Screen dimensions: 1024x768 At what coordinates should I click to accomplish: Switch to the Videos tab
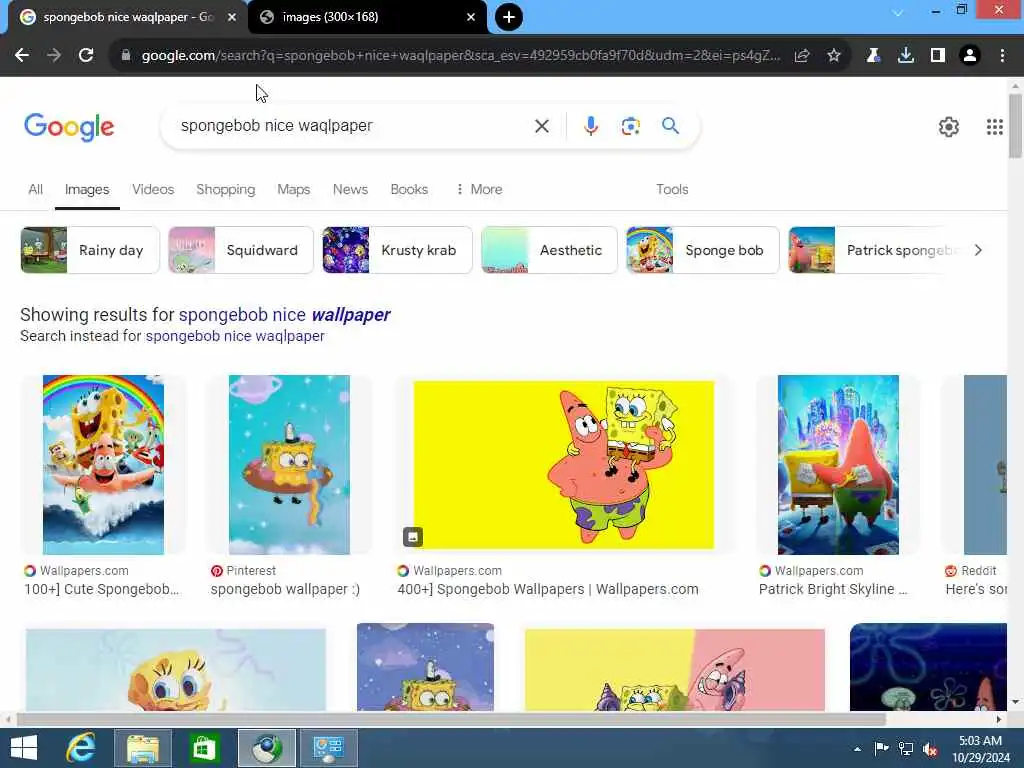153,189
